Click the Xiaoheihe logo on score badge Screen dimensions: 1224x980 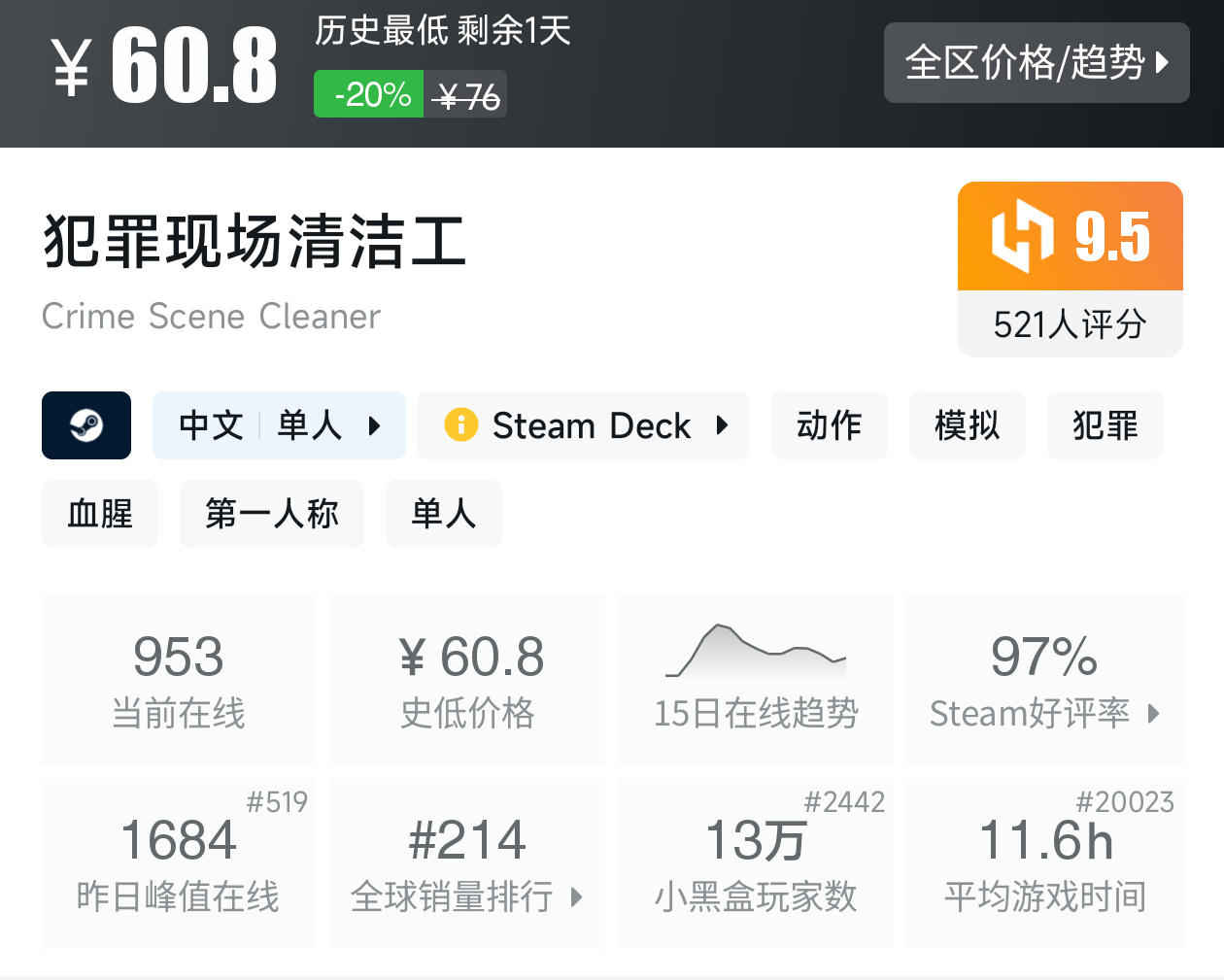(x=1022, y=235)
